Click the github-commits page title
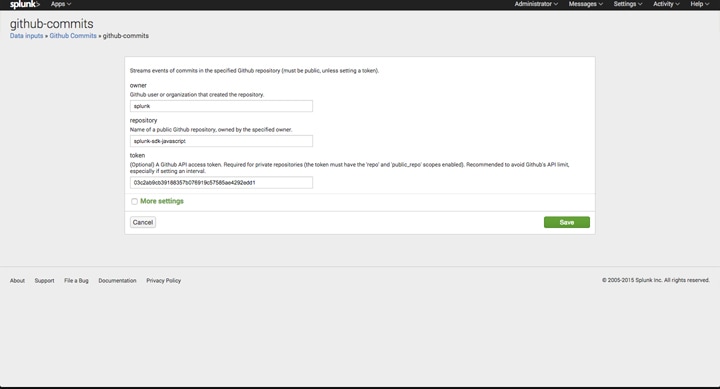The height and width of the screenshot is (389, 720). (x=51, y=23)
